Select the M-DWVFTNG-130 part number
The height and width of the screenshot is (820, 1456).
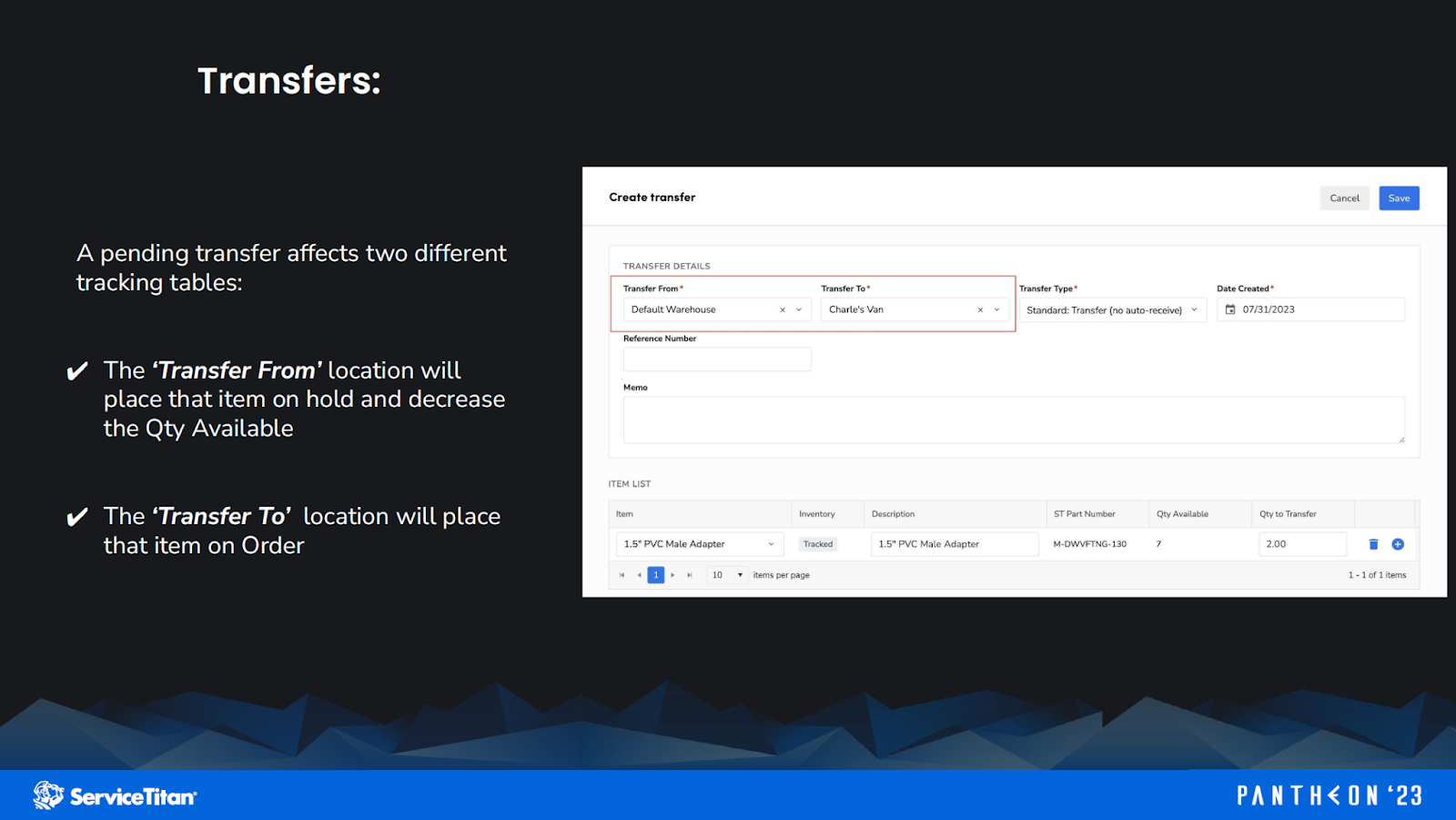1090,544
